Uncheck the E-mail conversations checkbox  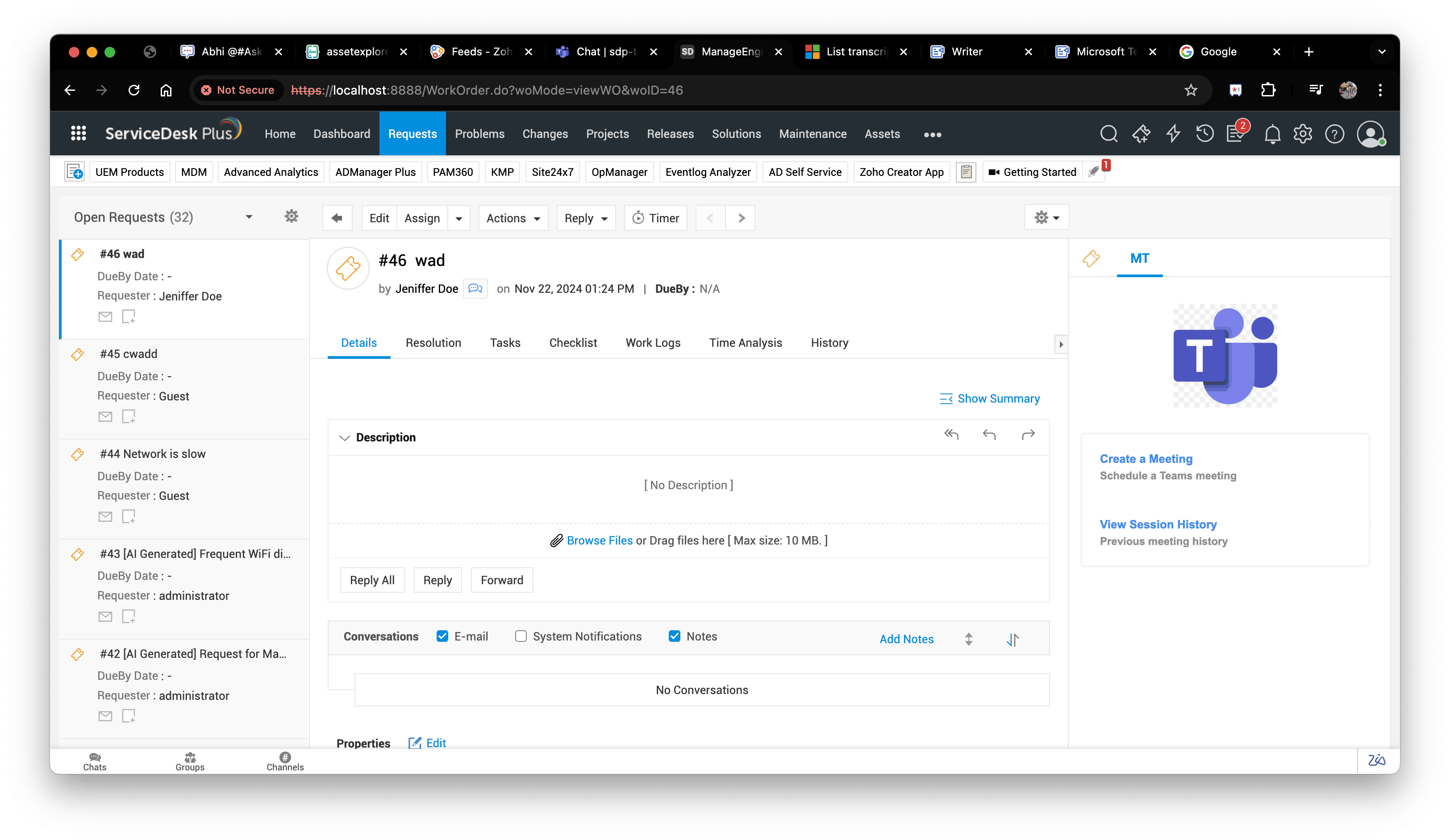(x=442, y=636)
